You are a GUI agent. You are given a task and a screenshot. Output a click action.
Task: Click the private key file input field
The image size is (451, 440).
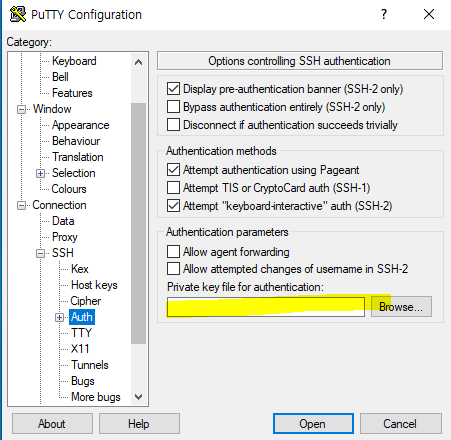pyautogui.click(x=266, y=307)
